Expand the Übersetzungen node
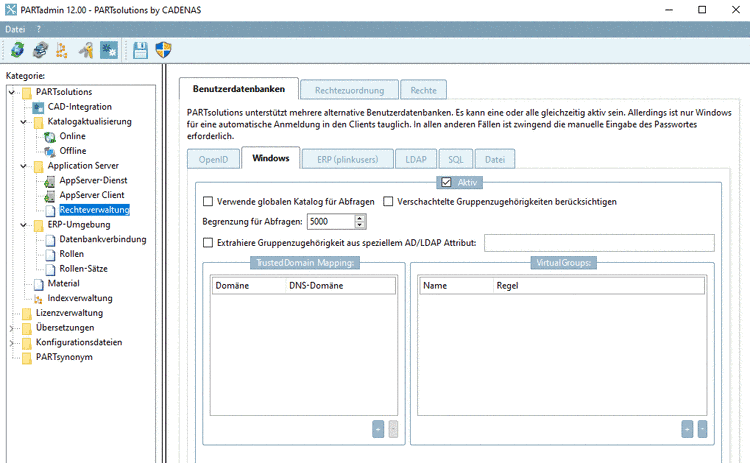This screenshot has height=463, width=750. (11, 328)
